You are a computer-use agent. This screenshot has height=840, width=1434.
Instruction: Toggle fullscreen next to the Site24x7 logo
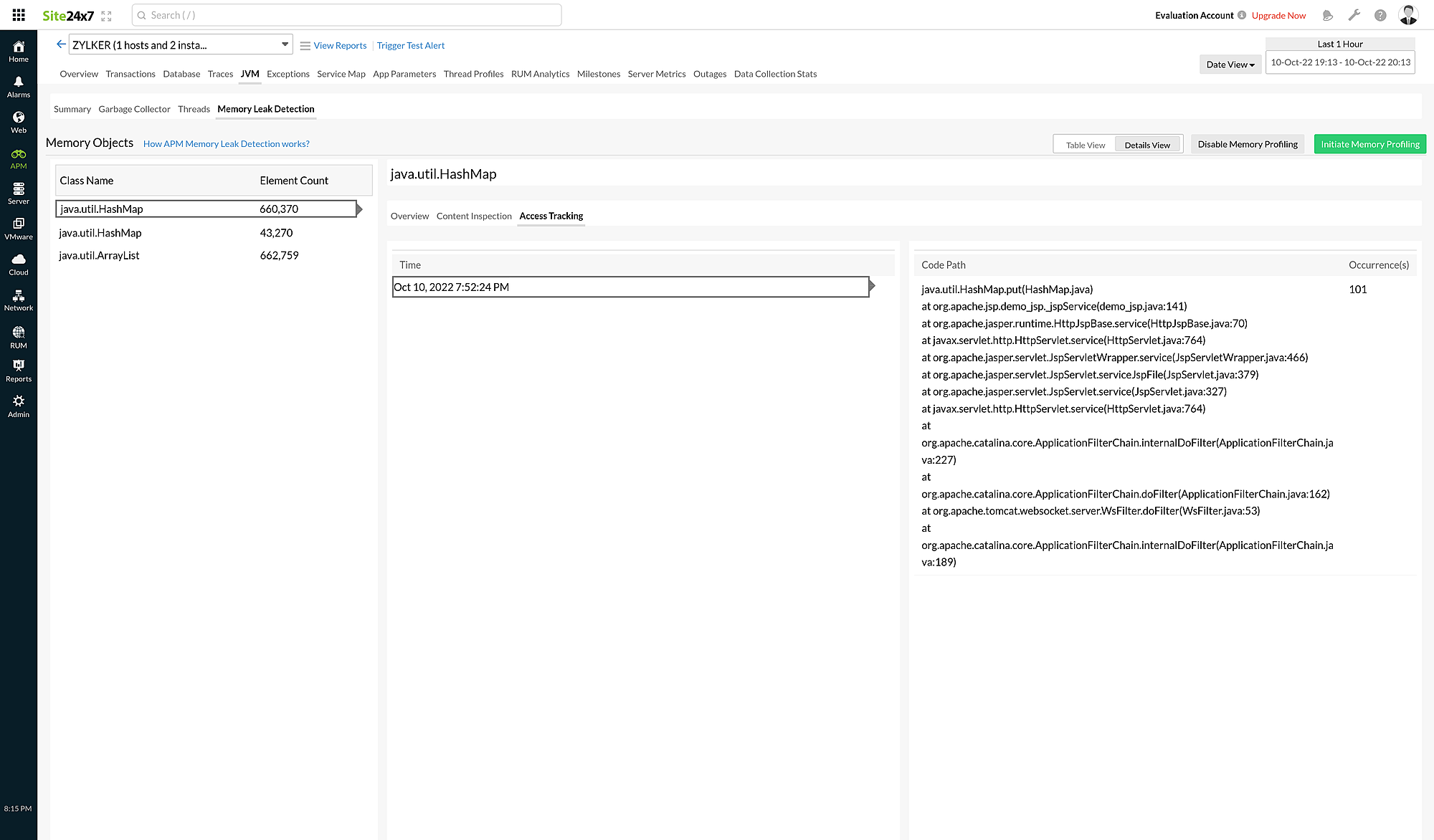pos(106,14)
